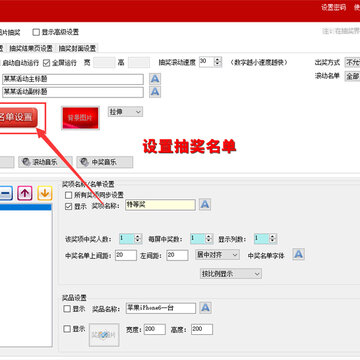Open the 居中对齐 alignment dropdown

[217, 255]
